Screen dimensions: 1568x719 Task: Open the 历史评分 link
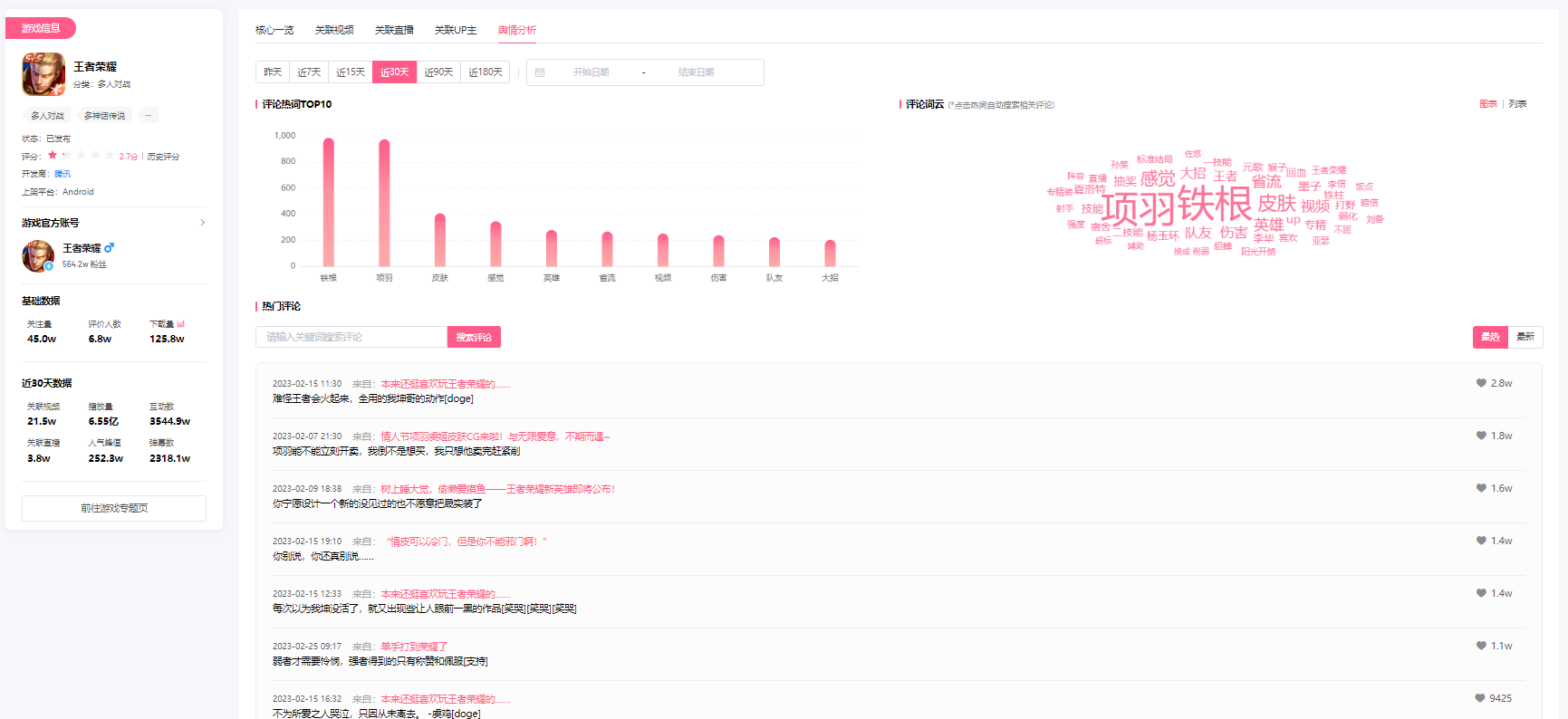tap(163, 157)
